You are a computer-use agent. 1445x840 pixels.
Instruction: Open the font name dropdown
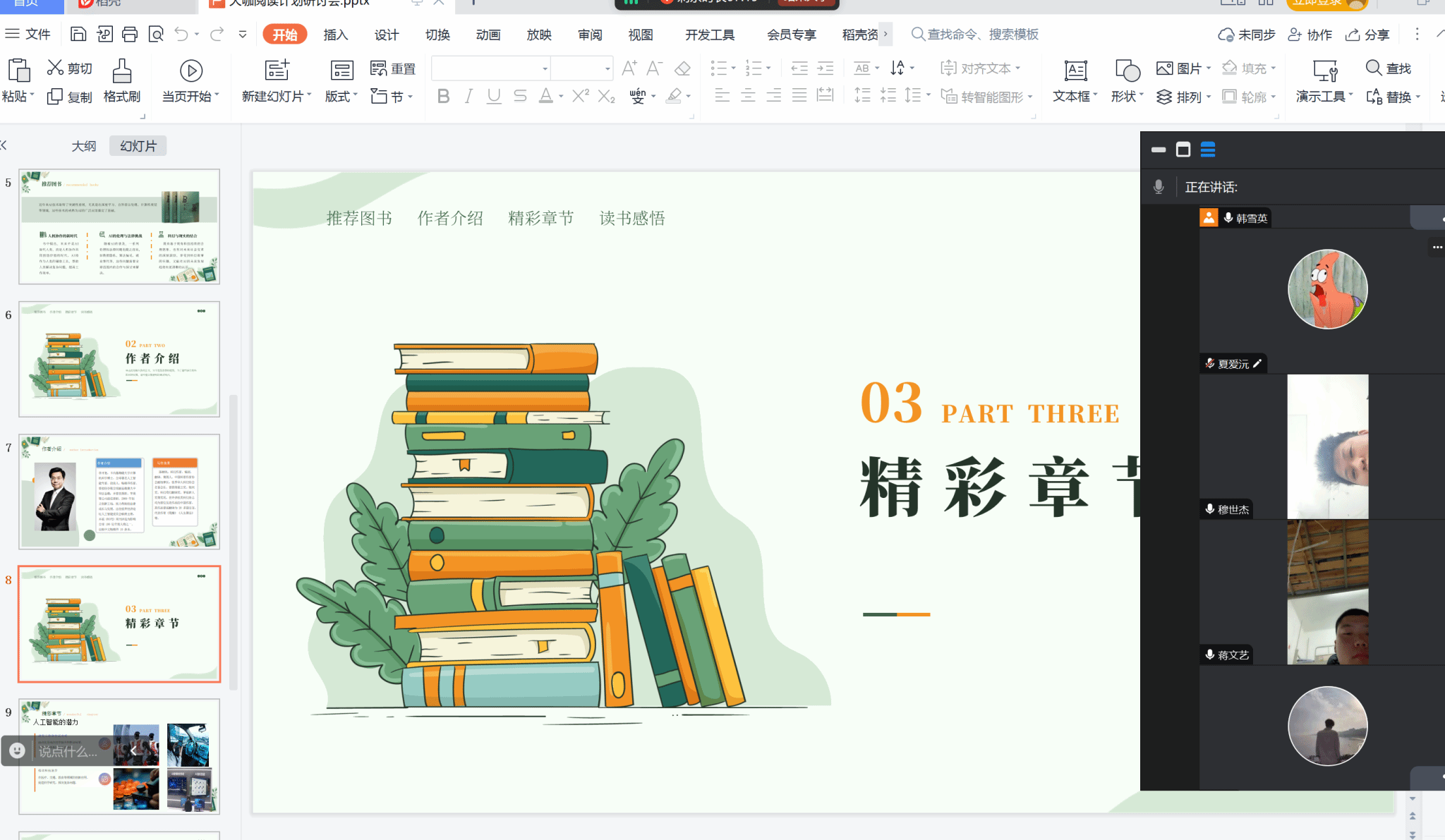point(545,68)
